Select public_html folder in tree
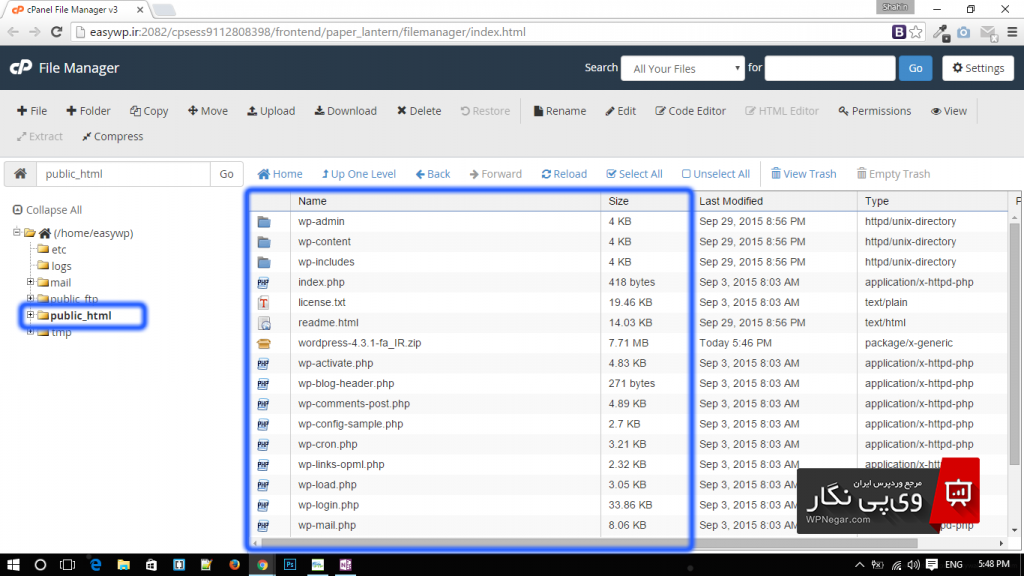The height and width of the screenshot is (576, 1024). (80, 315)
